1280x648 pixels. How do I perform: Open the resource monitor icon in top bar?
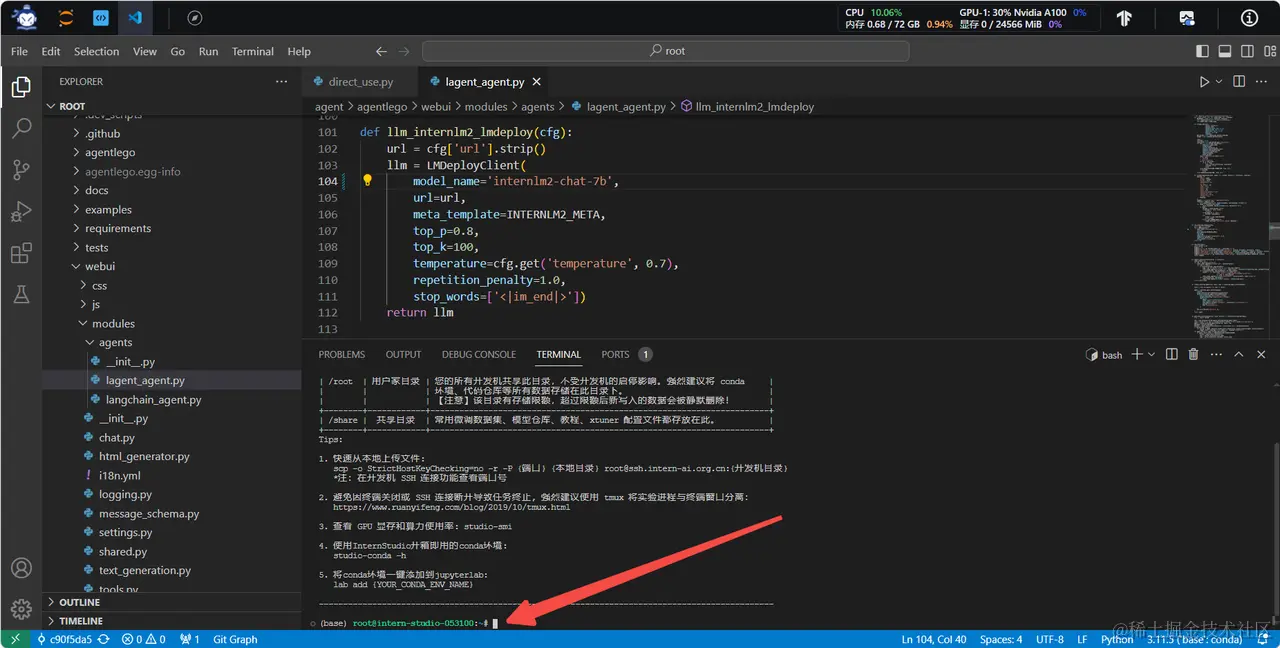click(x=1187, y=18)
